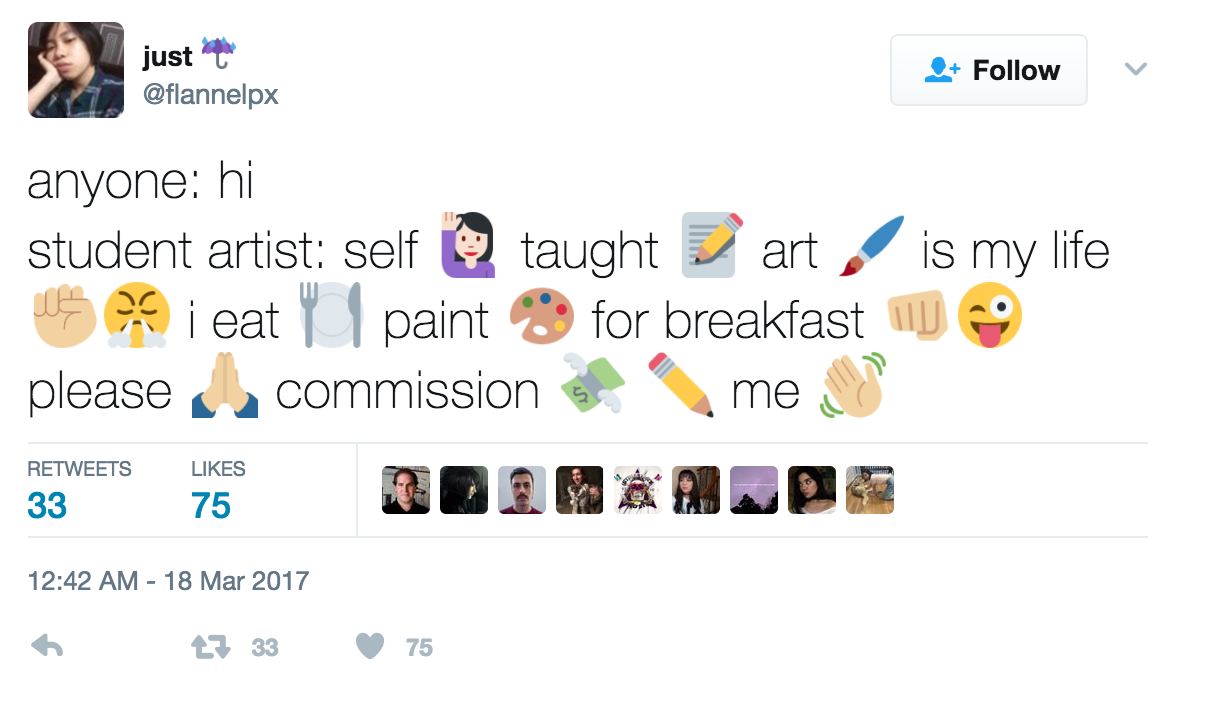Click the display name 'just'
Image resolution: width=1214 pixels, height=714 pixels.
point(167,57)
